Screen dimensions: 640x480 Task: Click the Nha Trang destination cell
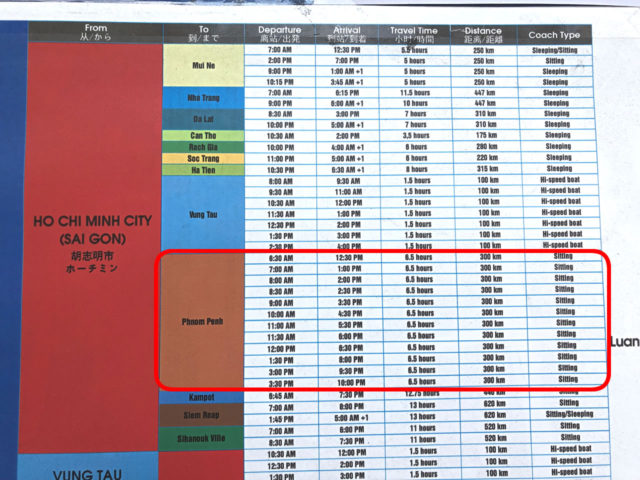coord(204,98)
